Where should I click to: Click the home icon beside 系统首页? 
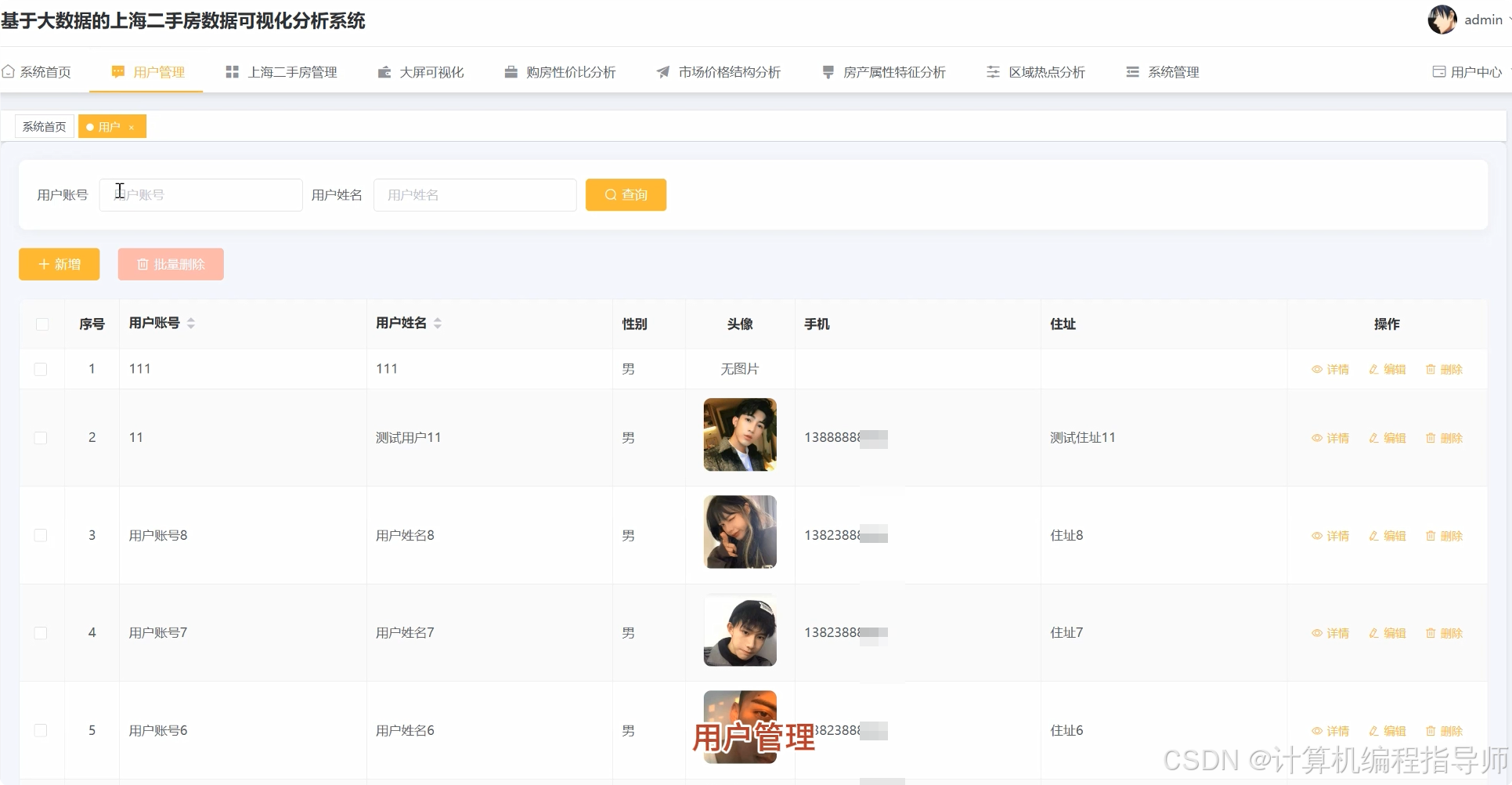tap(9, 71)
